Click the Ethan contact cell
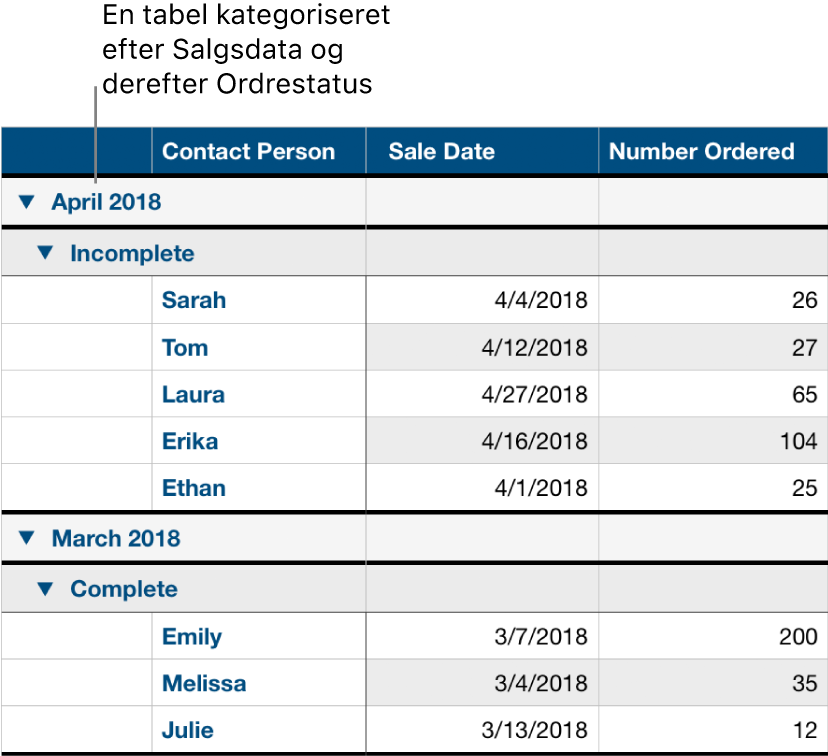 pyautogui.click(x=194, y=489)
